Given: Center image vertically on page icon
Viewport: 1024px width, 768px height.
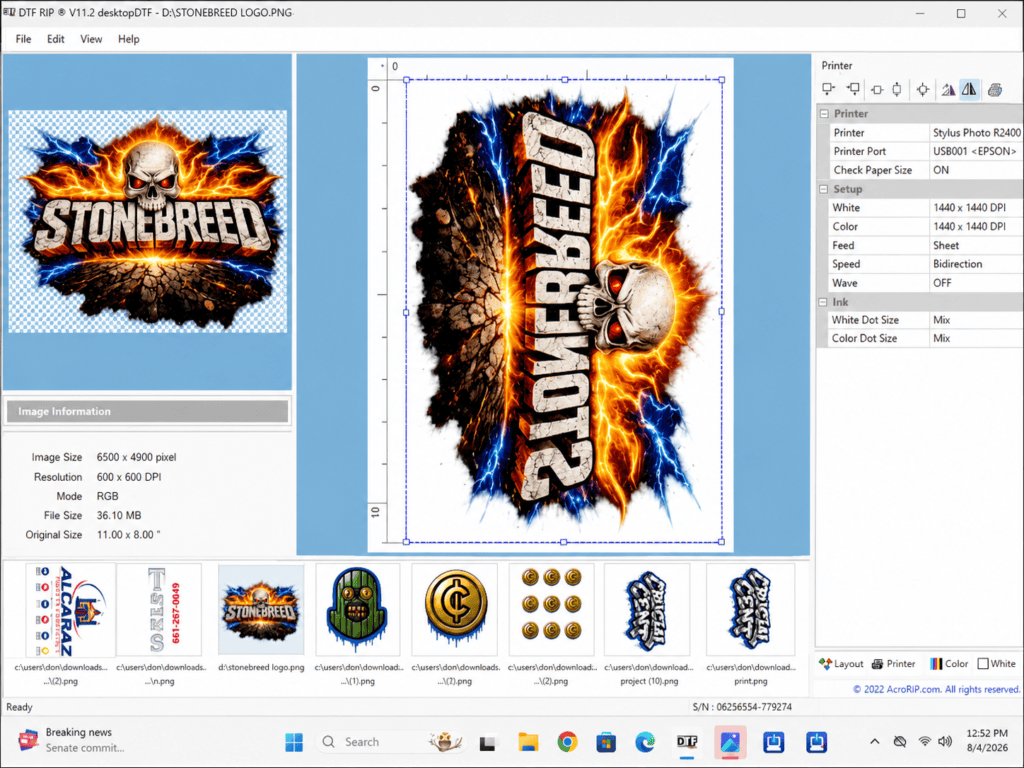Looking at the screenshot, I should point(897,89).
